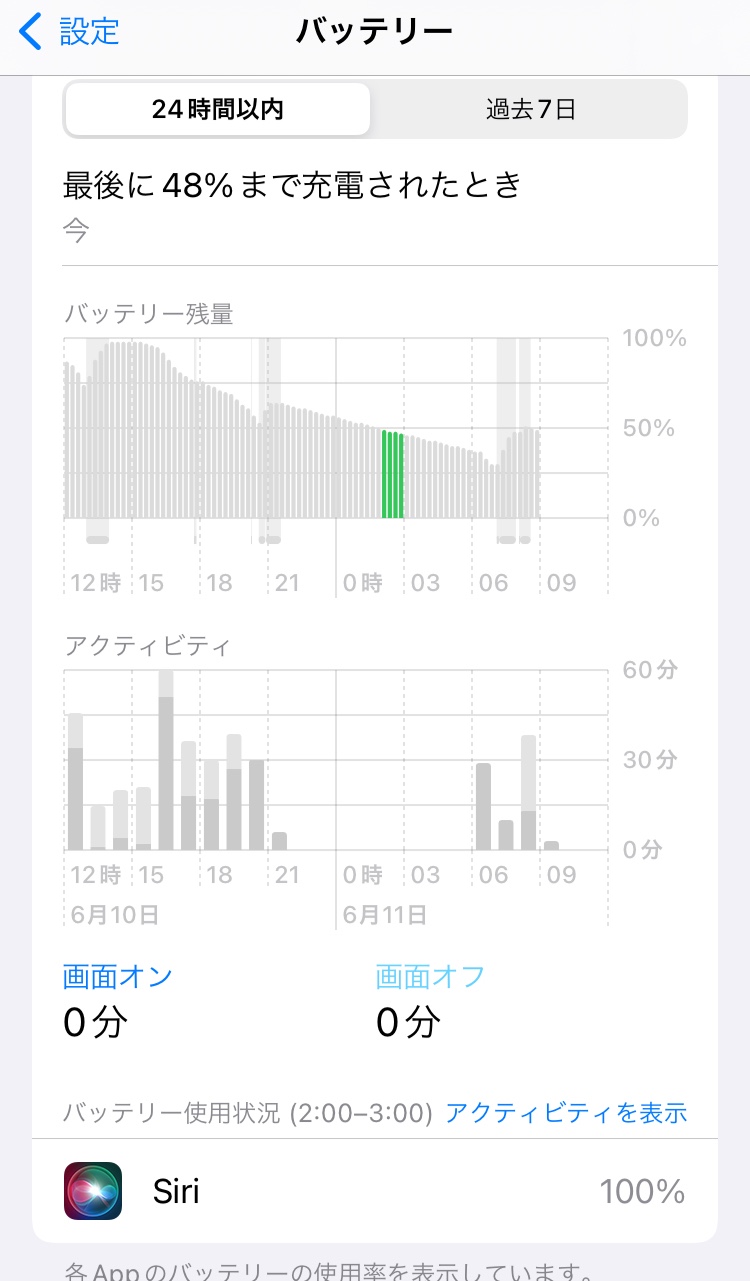This screenshot has width=750, height=1281.
Task: Go back to 設定
Action: (88, 31)
